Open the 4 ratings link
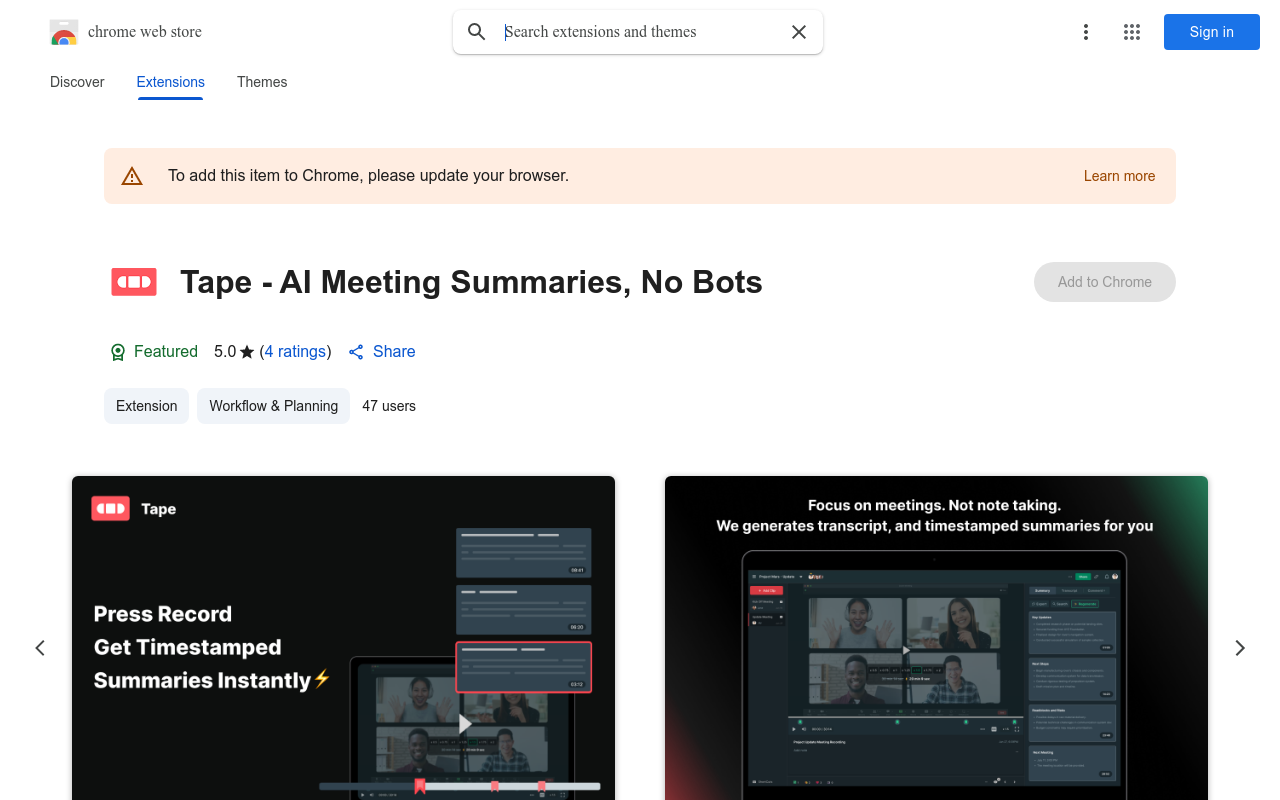The height and width of the screenshot is (800, 1280). (x=295, y=352)
